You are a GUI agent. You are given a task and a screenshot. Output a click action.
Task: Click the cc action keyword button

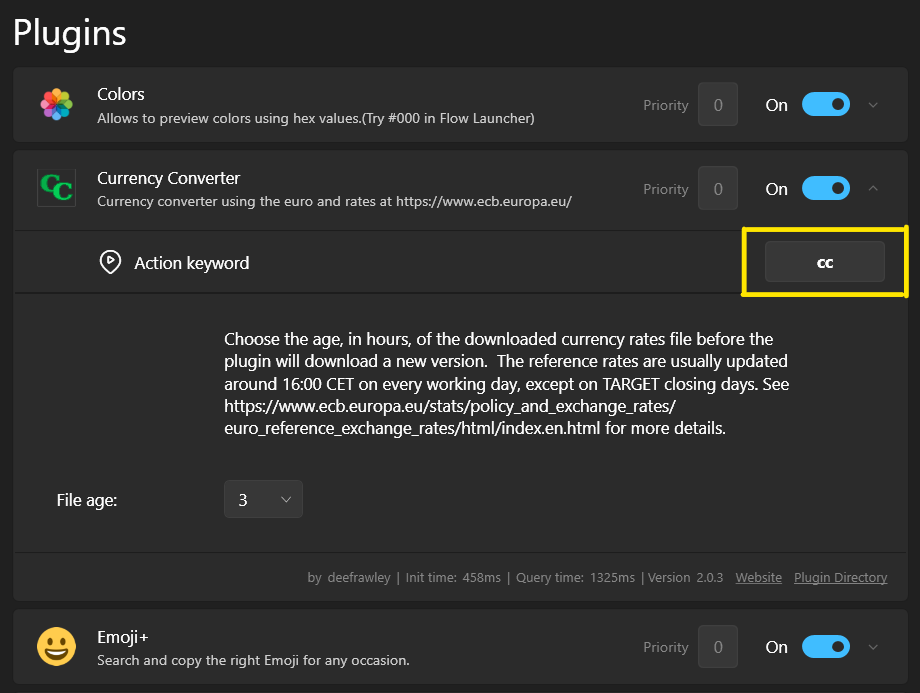[x=824, y=262]
